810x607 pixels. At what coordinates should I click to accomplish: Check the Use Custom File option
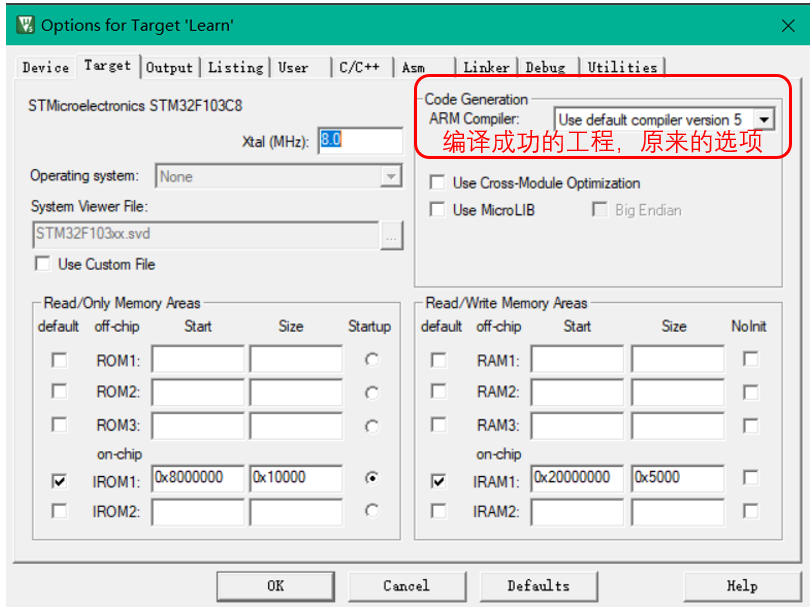pos(43,264)
